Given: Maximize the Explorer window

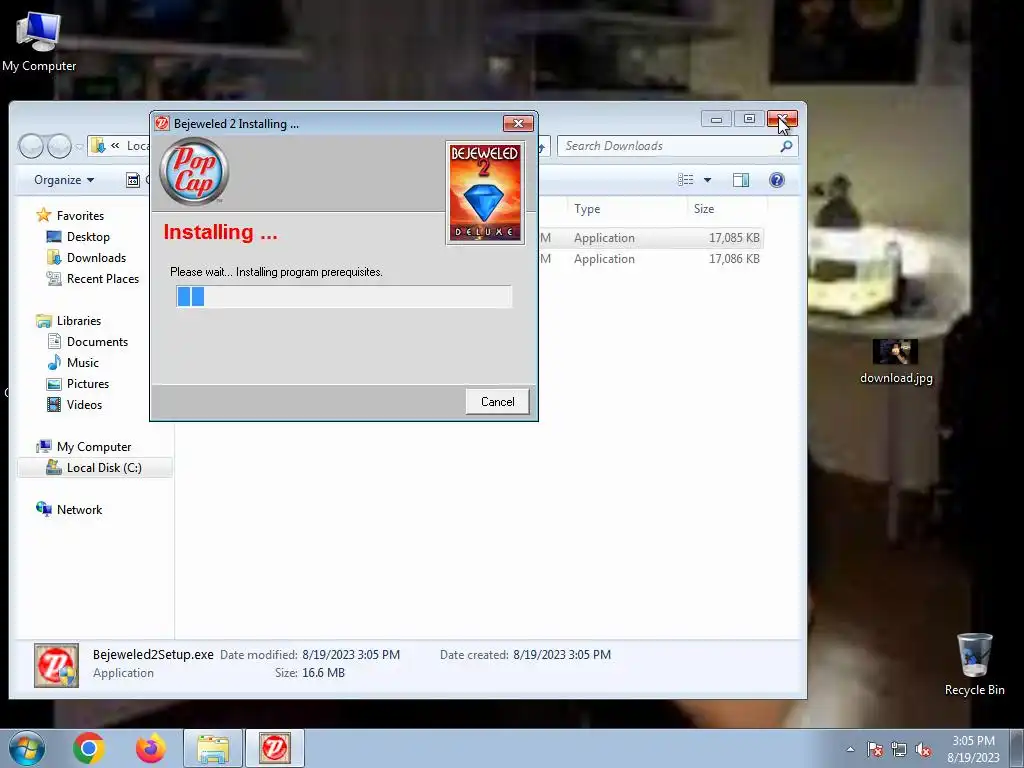Looking at the screenshot, I should [x=749, y=119].
